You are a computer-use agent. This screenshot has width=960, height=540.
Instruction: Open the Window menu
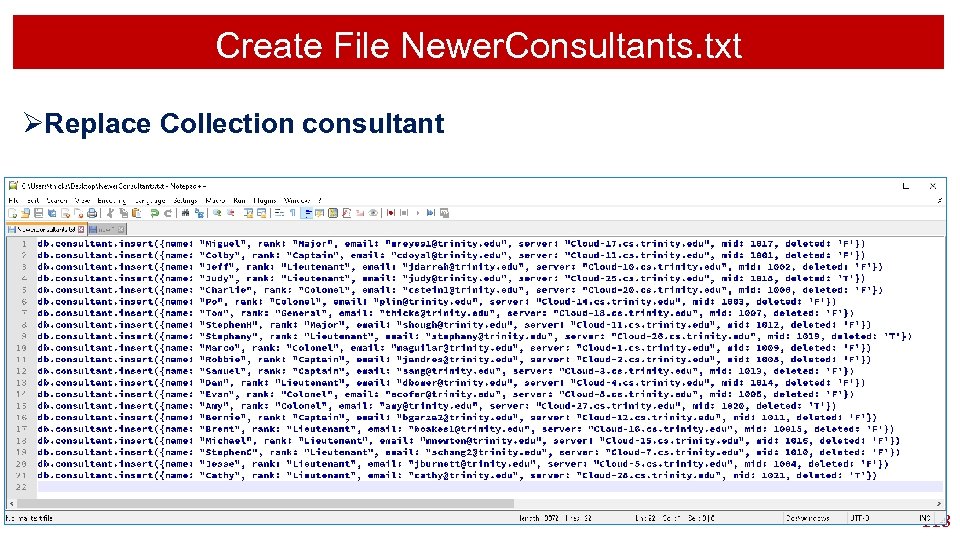297,200
